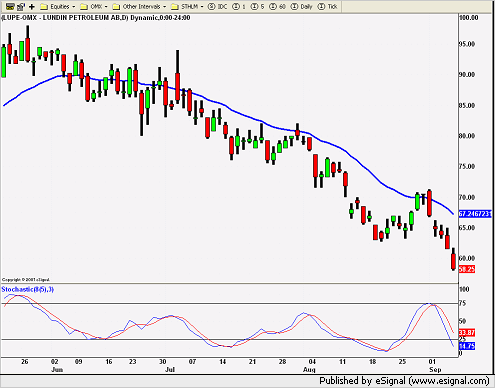Click the first toolbar icon at far left
Image resolution: width=495 pixels, height=388 pixels.
point(10,6)
